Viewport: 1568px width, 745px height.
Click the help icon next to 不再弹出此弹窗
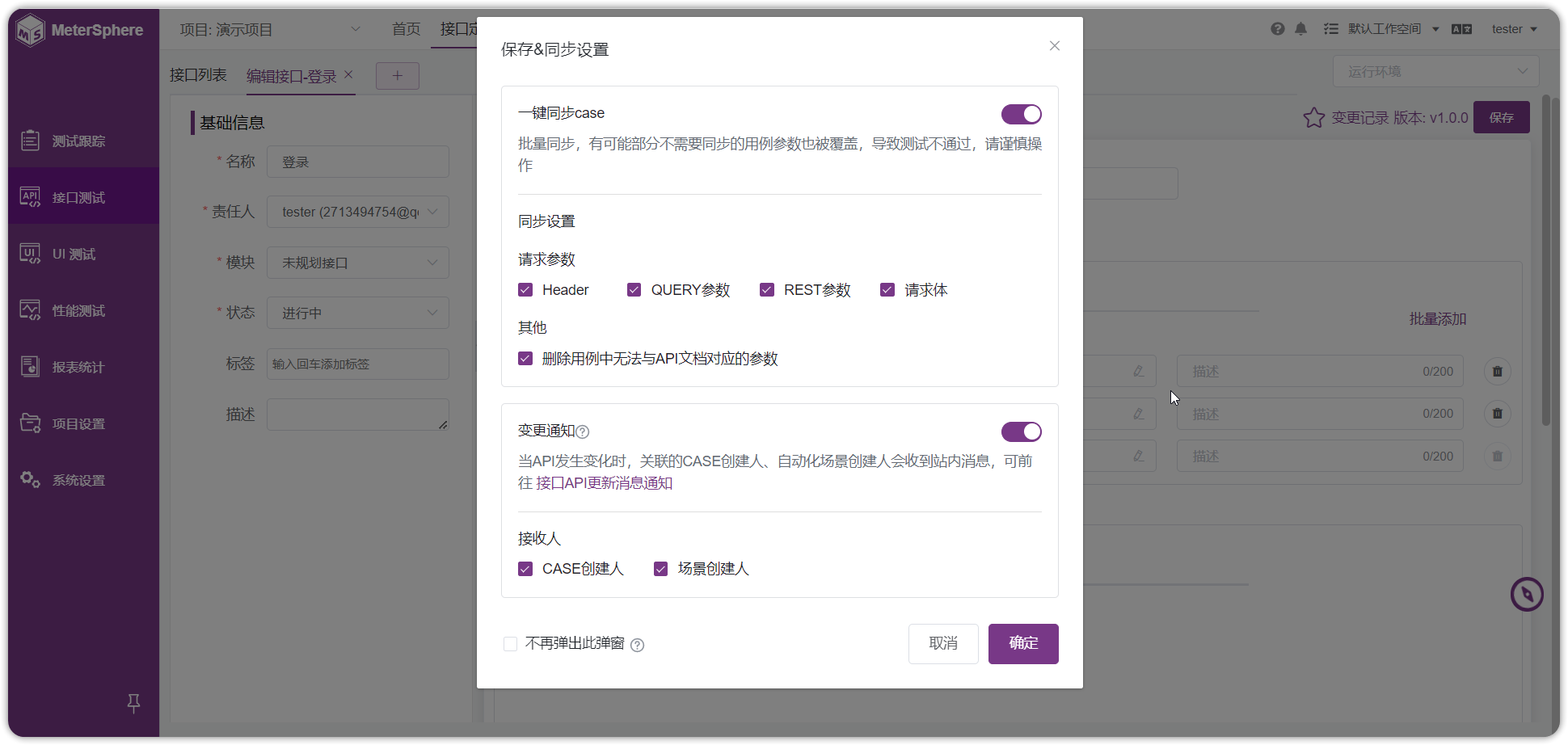637,645
